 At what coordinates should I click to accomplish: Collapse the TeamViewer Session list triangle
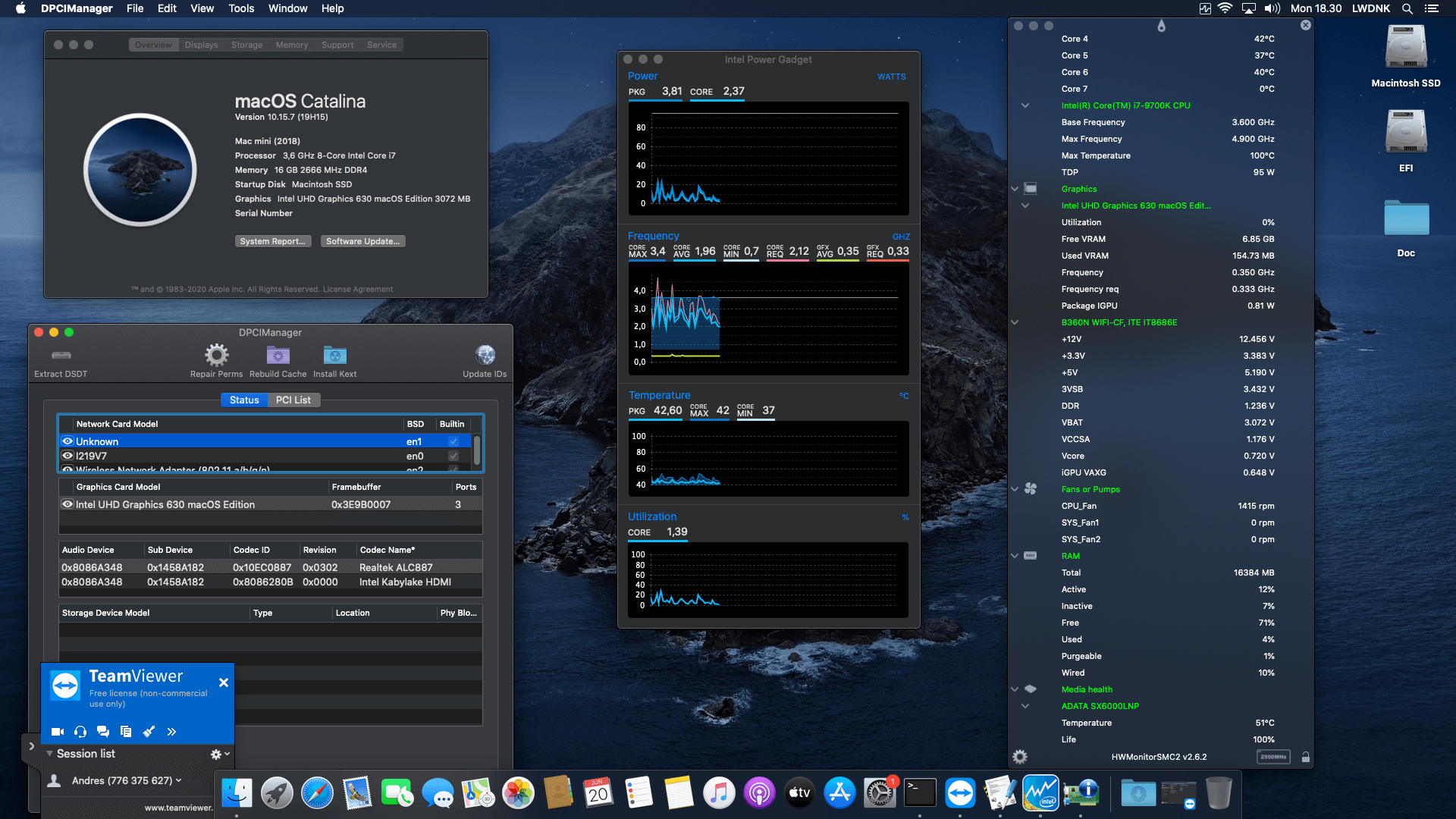click(49, 754)
